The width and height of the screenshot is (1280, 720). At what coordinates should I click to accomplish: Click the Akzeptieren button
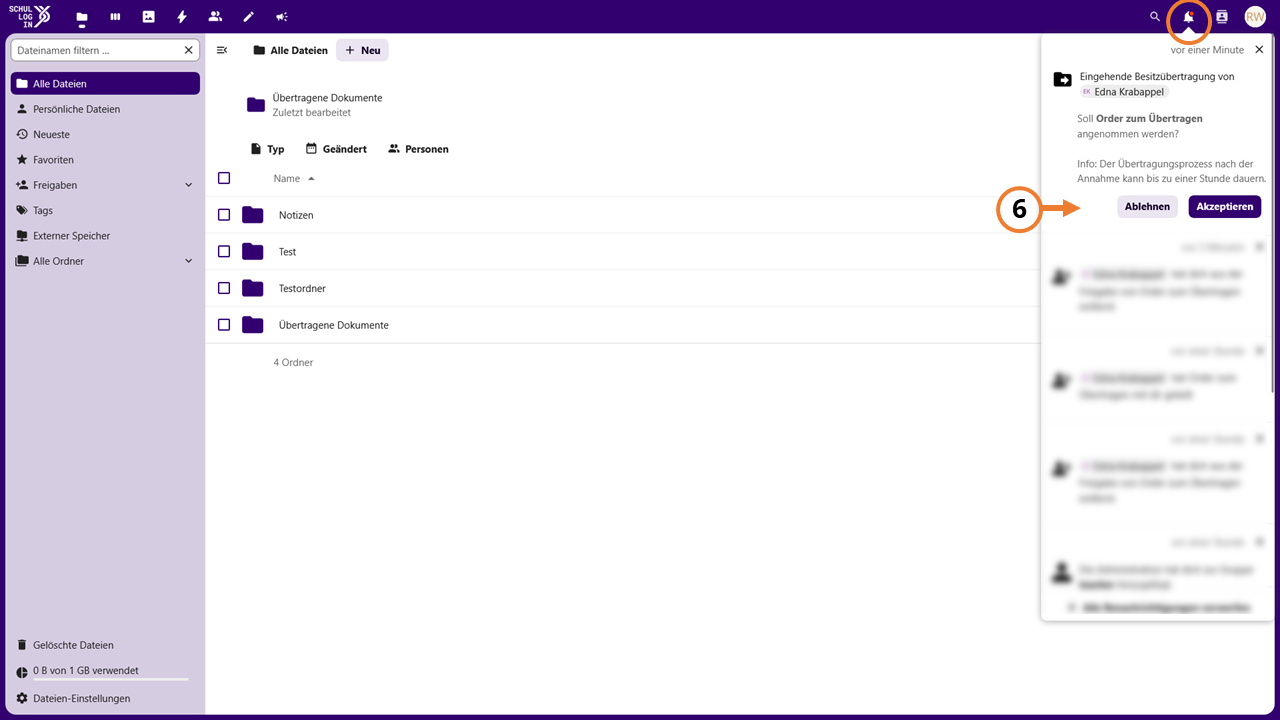coord(1225,207)
